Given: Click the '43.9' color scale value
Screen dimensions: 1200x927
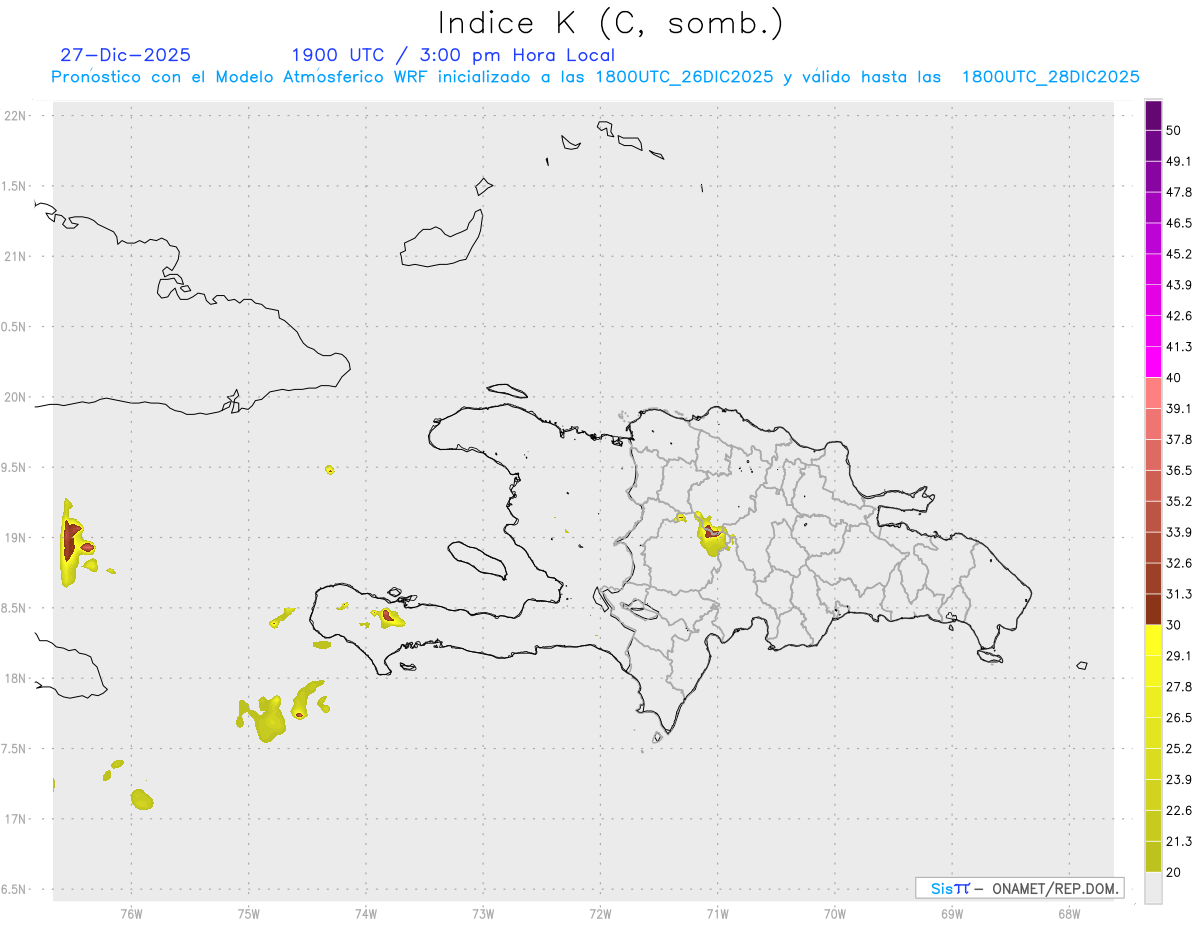Looking at the screenshot, I should (1180, 285).
